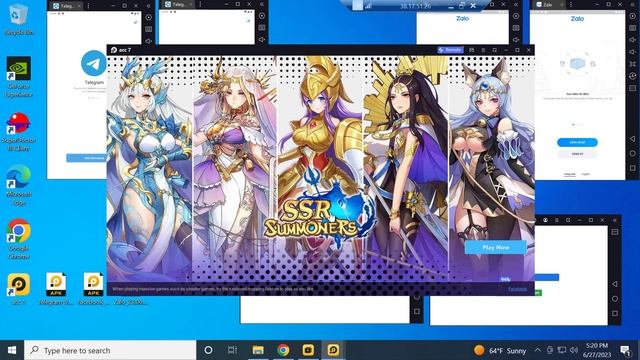
Task: Open the Facebook link in the acc 7 footer
Action: (x=517, y=289)
